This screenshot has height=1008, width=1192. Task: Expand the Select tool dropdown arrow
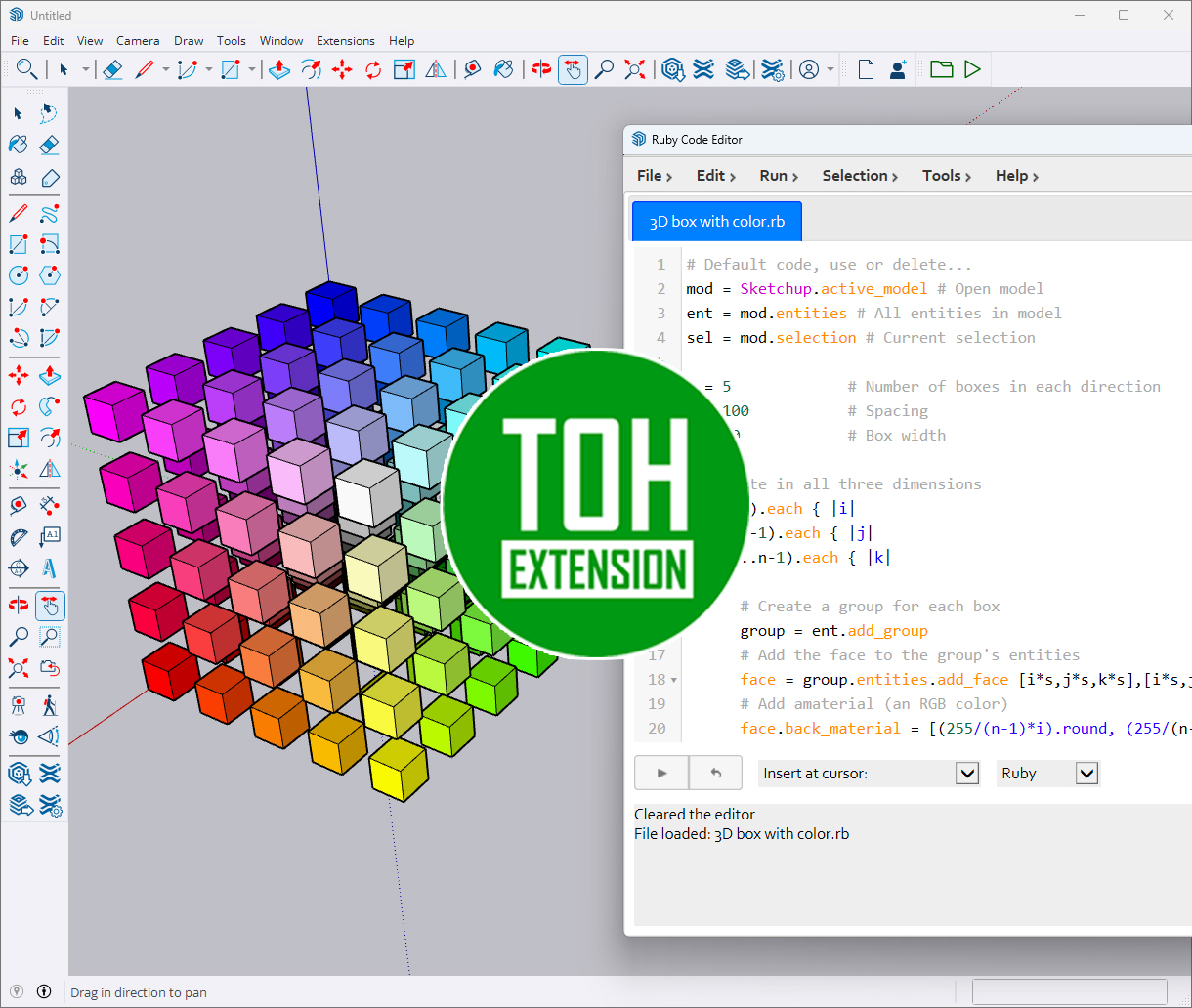tap(86, 69)
